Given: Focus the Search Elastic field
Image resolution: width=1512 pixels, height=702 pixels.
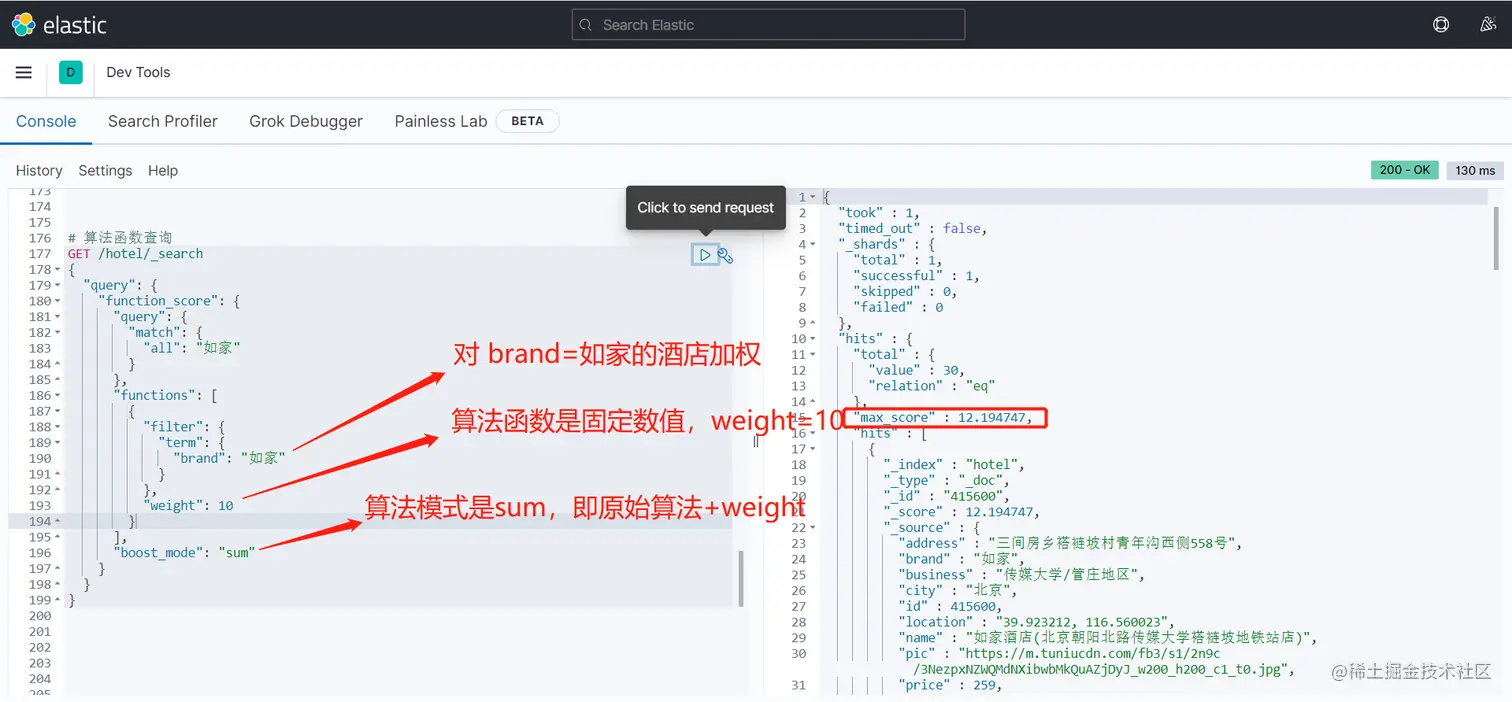Looking at the screenshot, I should pyautogui.click(x=768, y=25).
